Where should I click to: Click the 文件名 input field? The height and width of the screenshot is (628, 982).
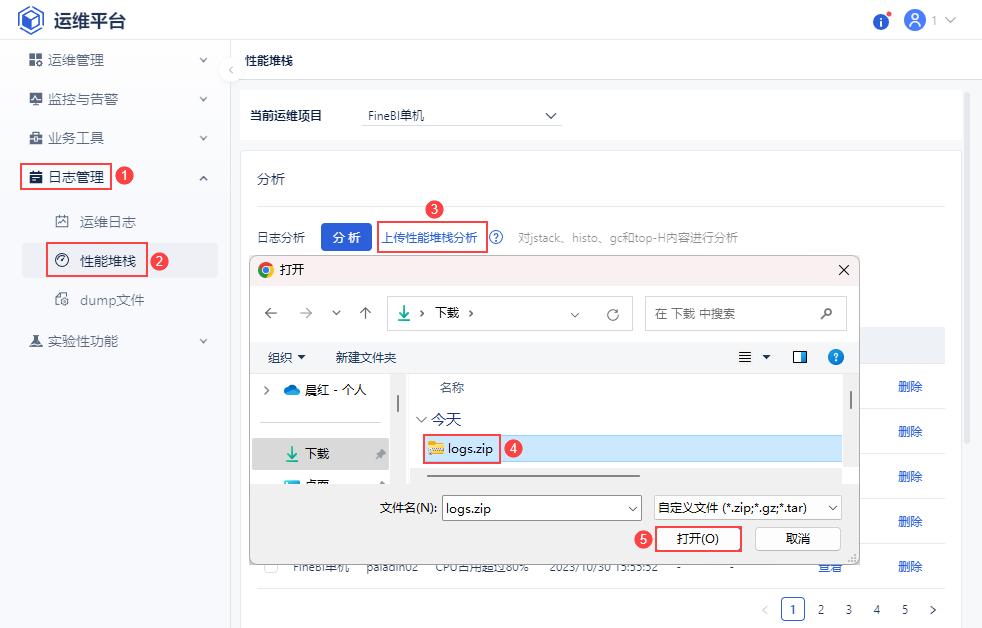click(x=542, y=508)
